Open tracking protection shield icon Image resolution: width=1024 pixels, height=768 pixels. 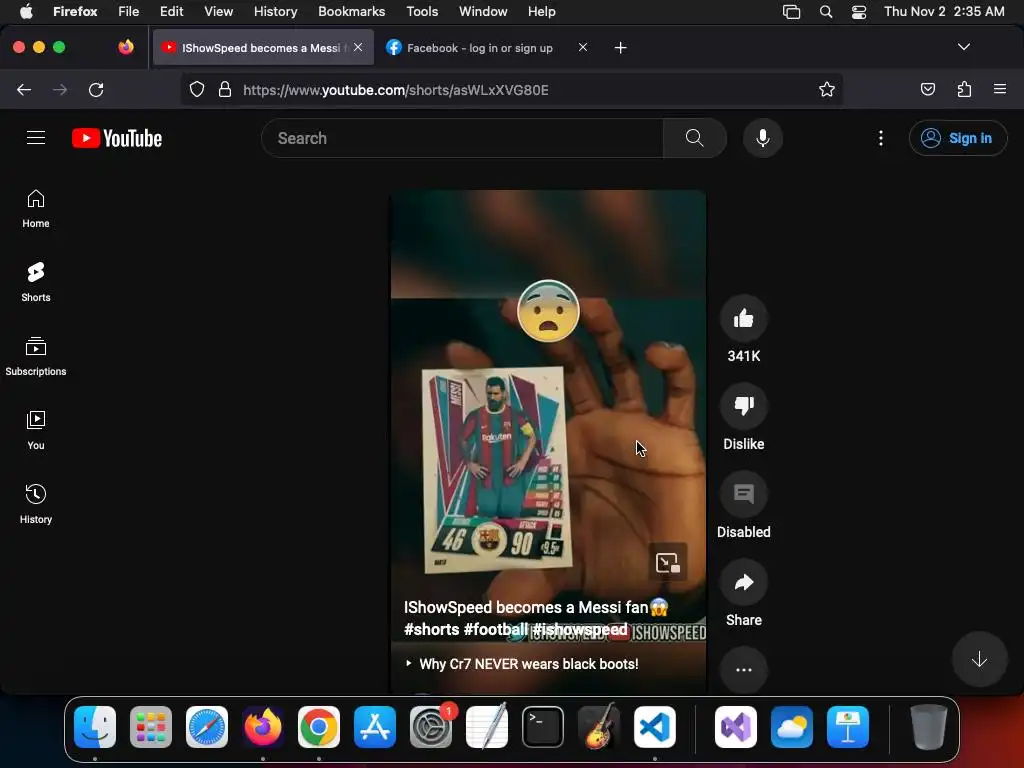click(197, 89)
